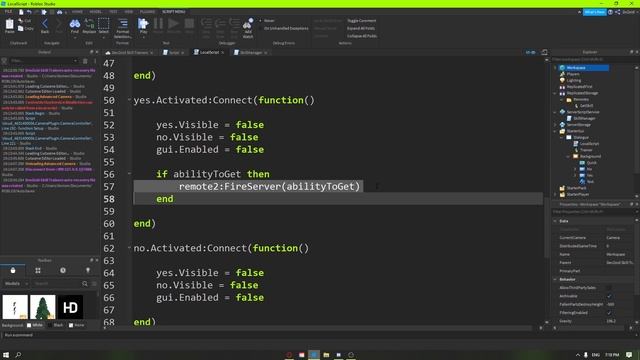
Task: Expand the ServerStorage tree node
Action: coord(555,124)
